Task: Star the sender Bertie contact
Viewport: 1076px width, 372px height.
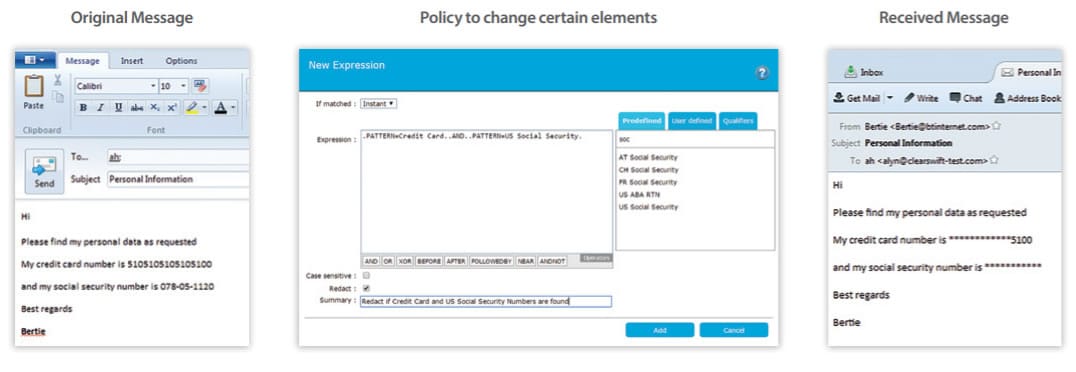Action: point(996,126)
